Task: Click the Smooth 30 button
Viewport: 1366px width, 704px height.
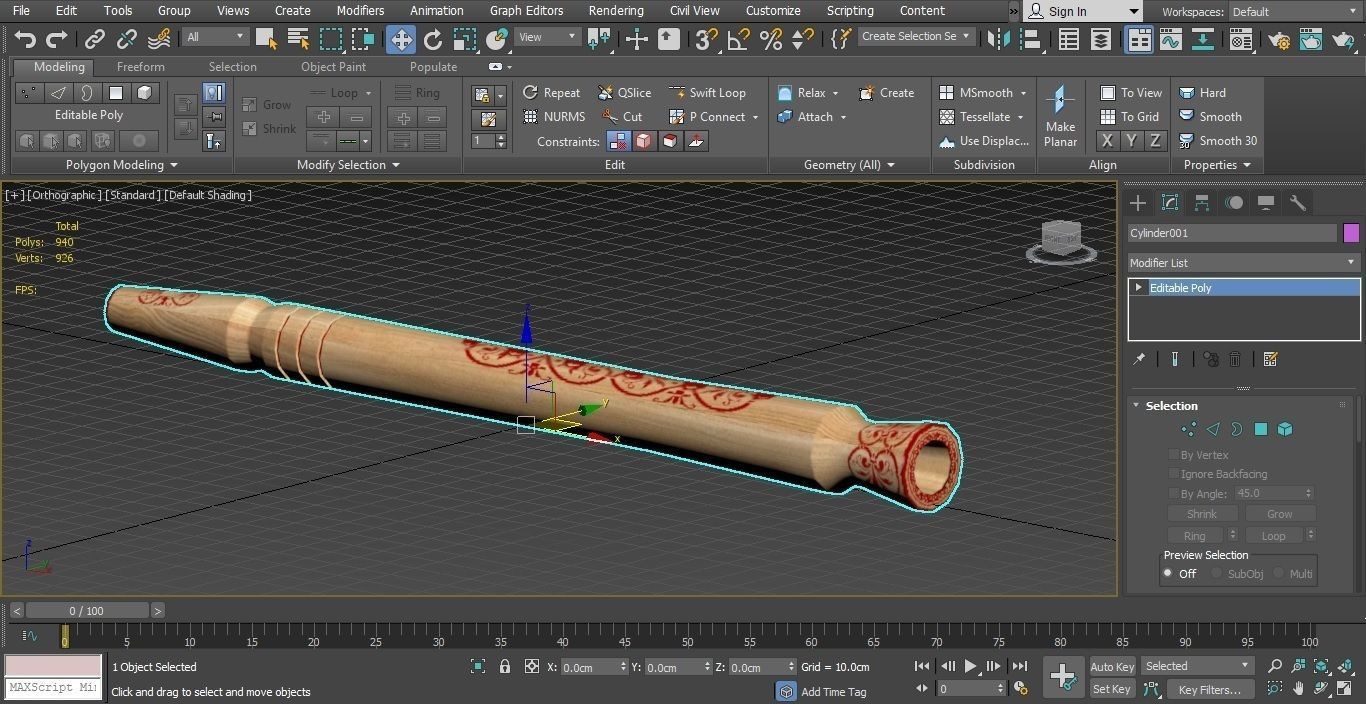Action: tap(1218, 140)
